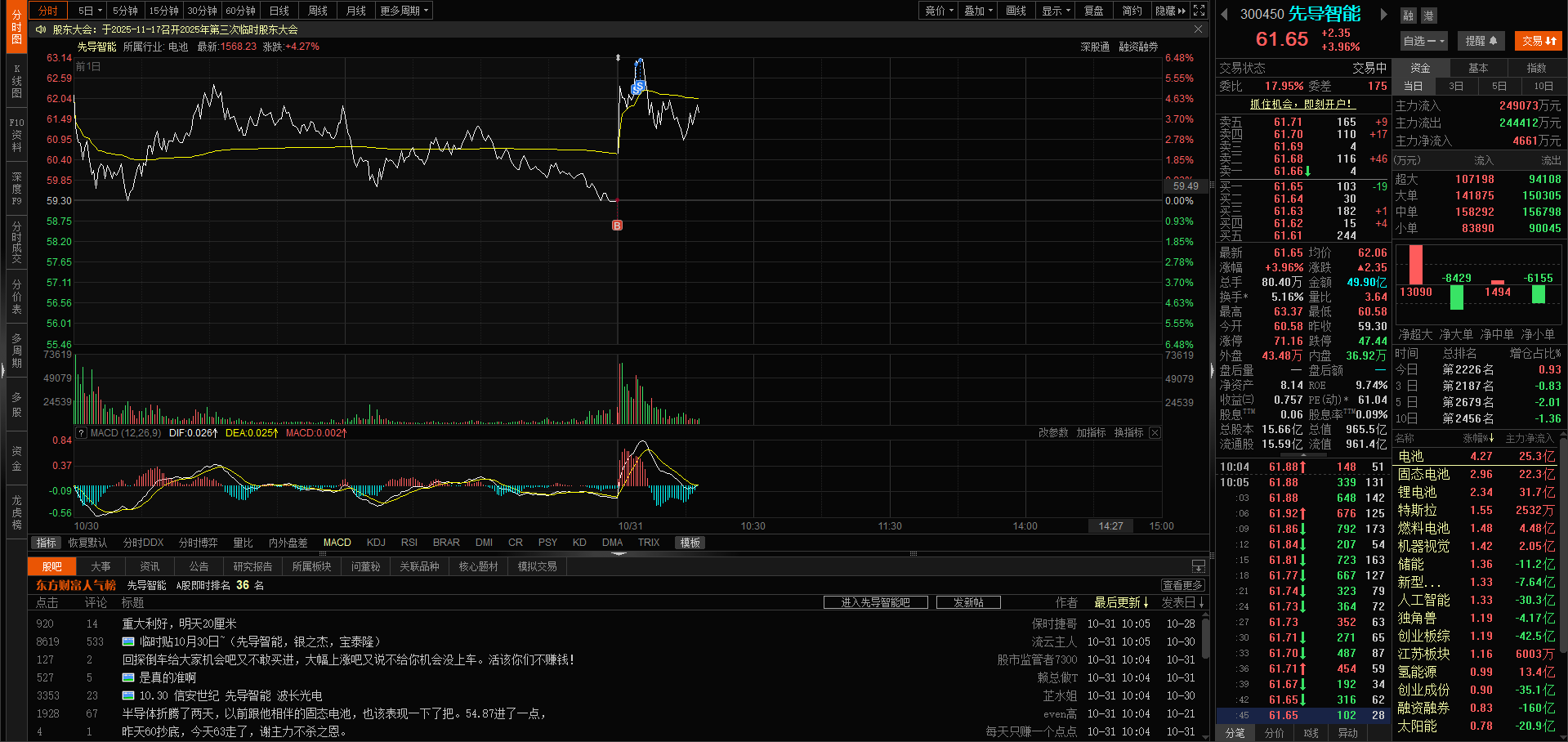Set a price alert with 提醒 bell
Screen dimensions: 1568x742
point(1481,41)
